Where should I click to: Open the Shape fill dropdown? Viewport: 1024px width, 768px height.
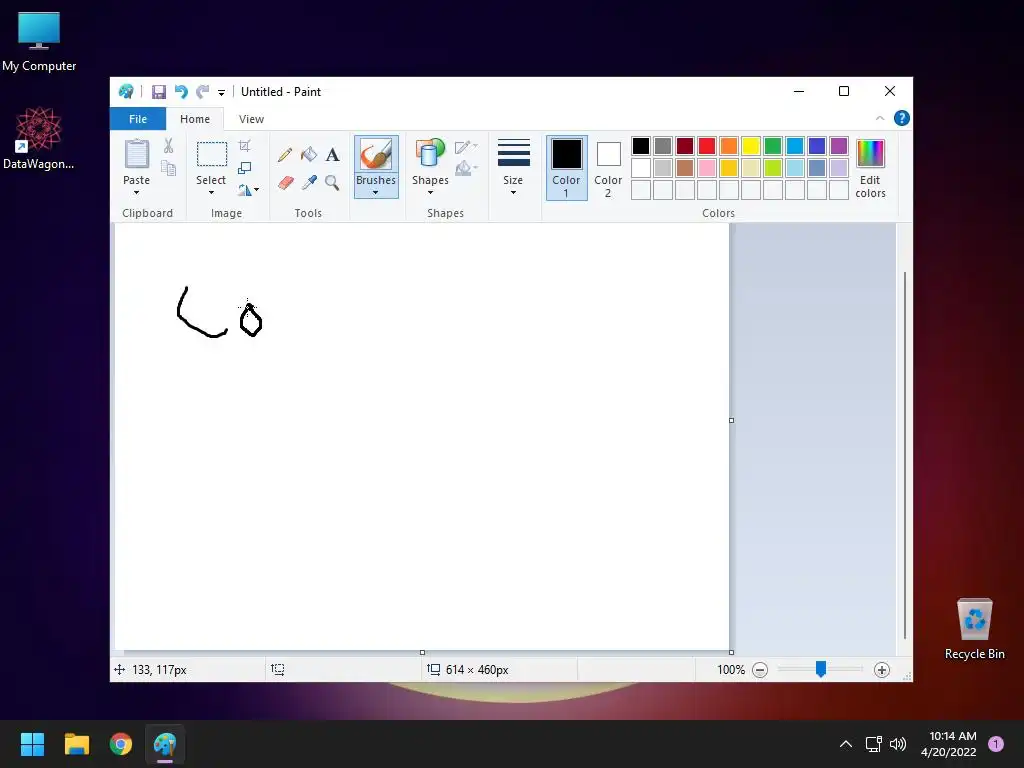click(x=466, y=168)
